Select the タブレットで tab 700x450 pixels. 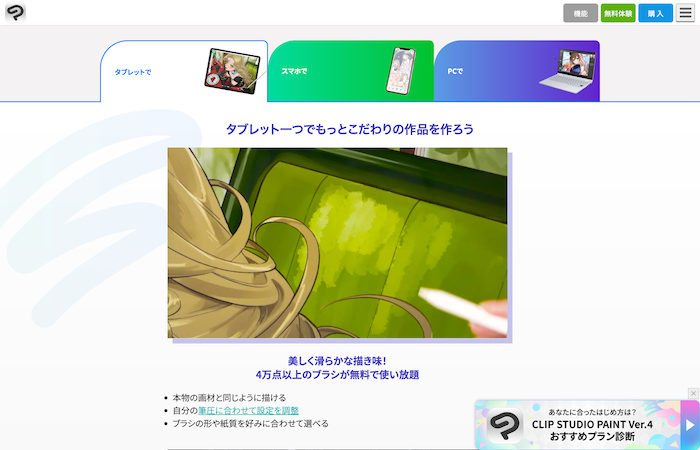pos(133,72)
